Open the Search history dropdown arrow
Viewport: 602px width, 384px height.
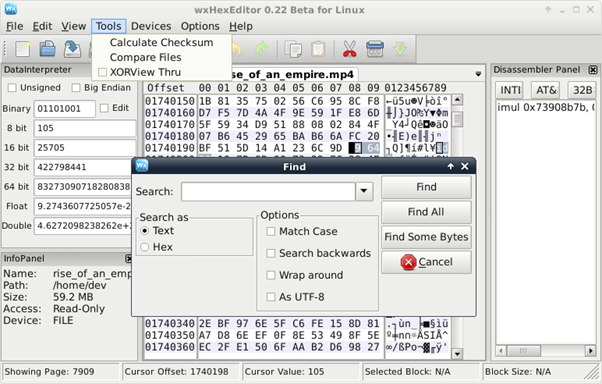(x=364, y=191)
